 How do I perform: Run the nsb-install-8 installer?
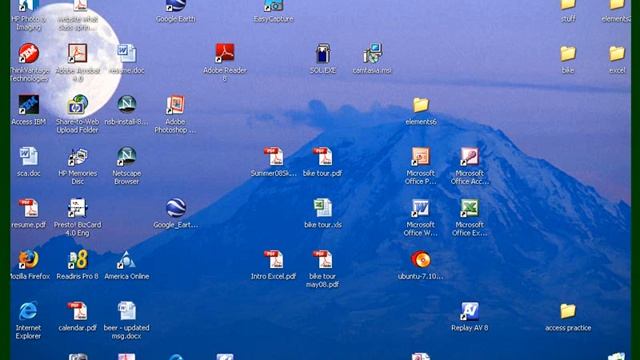coord(127,104)
